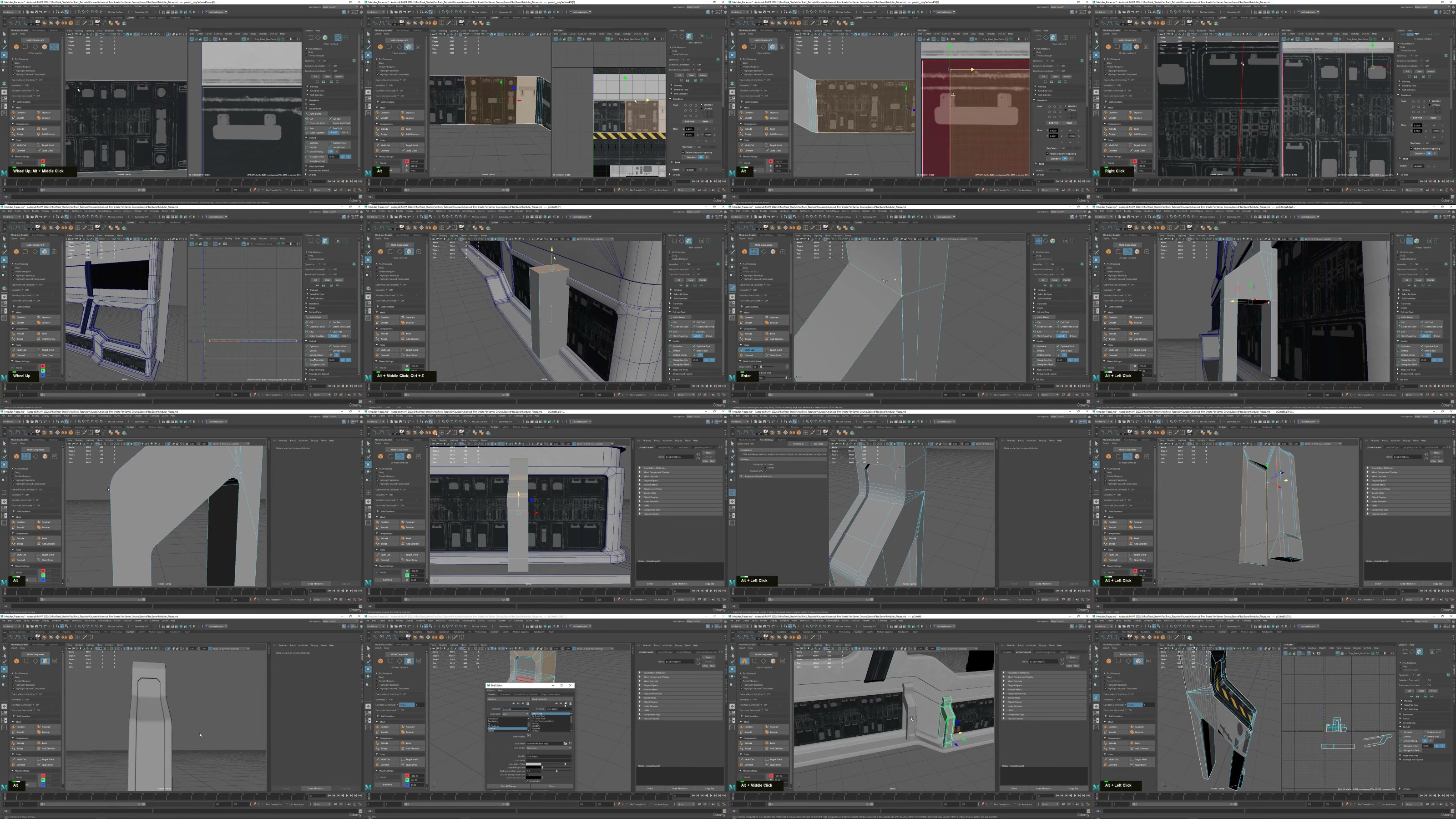Click the Save scene icon in 'Enter' keystroke frame
Image resolution: width=1456 pixels, height=819 pixels.
[765, 217]
